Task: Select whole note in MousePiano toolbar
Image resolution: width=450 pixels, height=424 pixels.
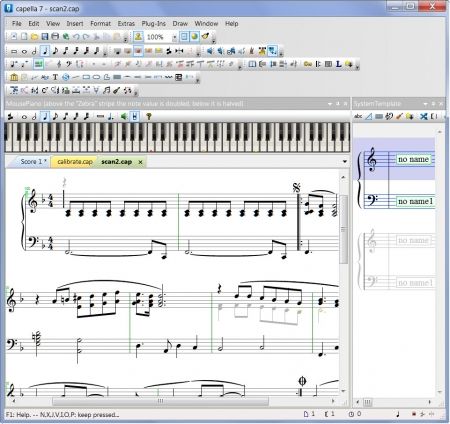Action: 24,116
